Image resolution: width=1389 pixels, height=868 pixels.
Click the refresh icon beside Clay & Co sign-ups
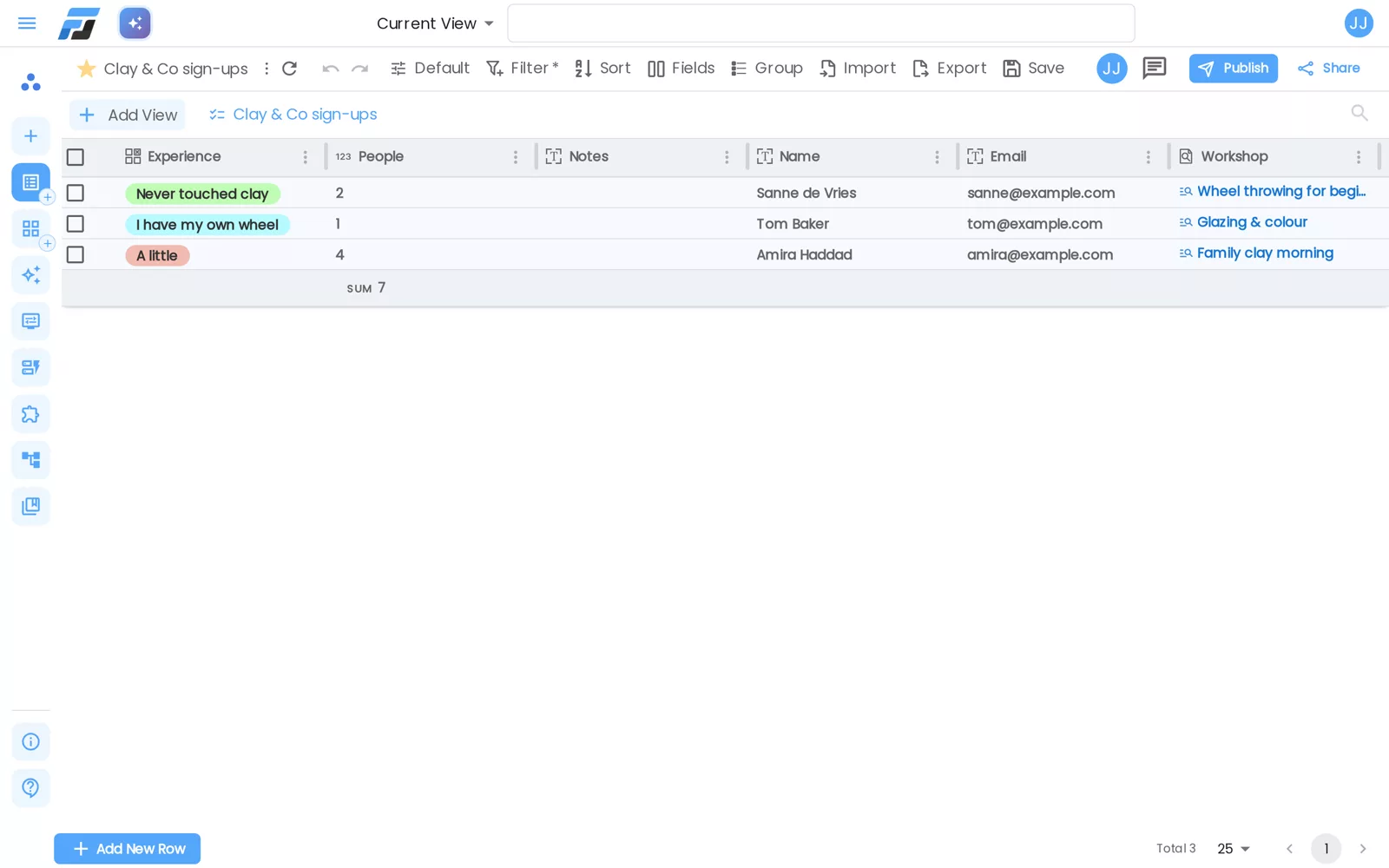pos(290,69)
